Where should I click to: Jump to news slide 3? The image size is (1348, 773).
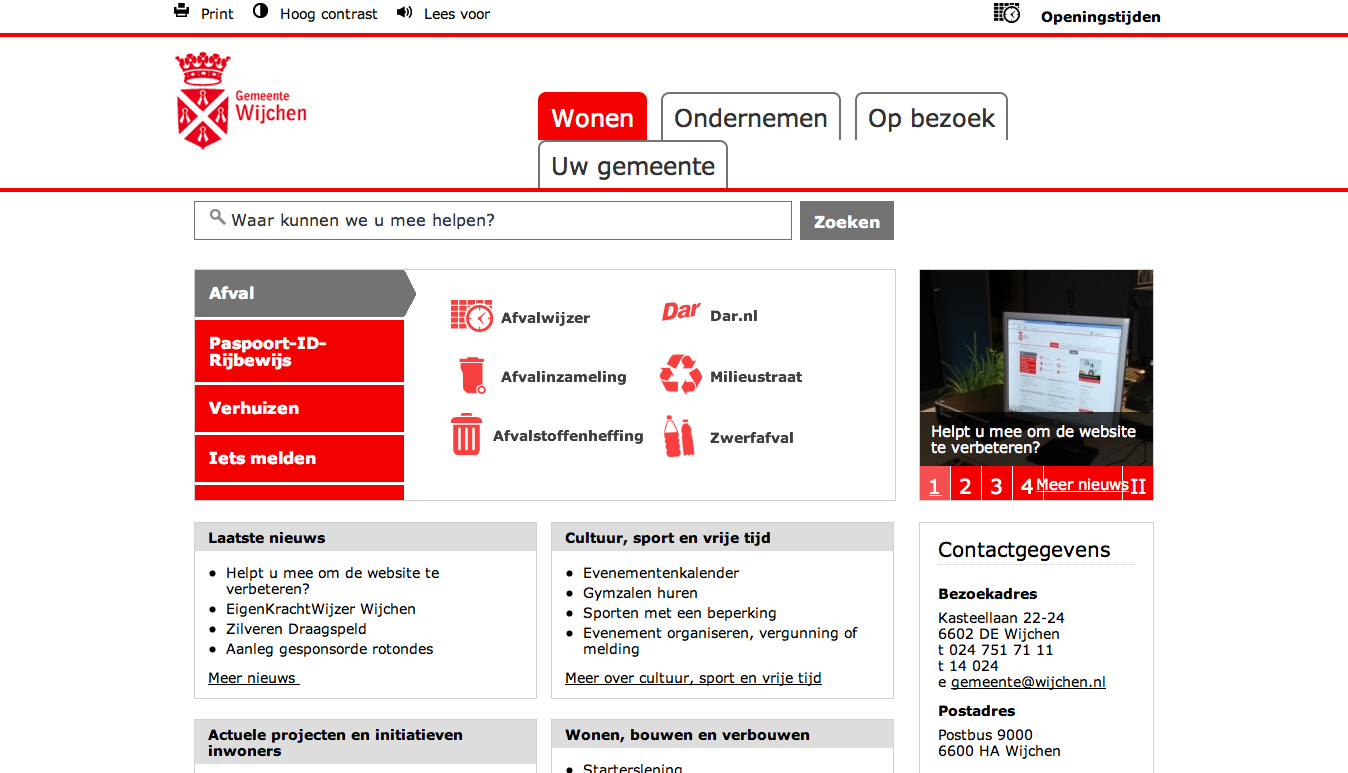click(996, 486)
